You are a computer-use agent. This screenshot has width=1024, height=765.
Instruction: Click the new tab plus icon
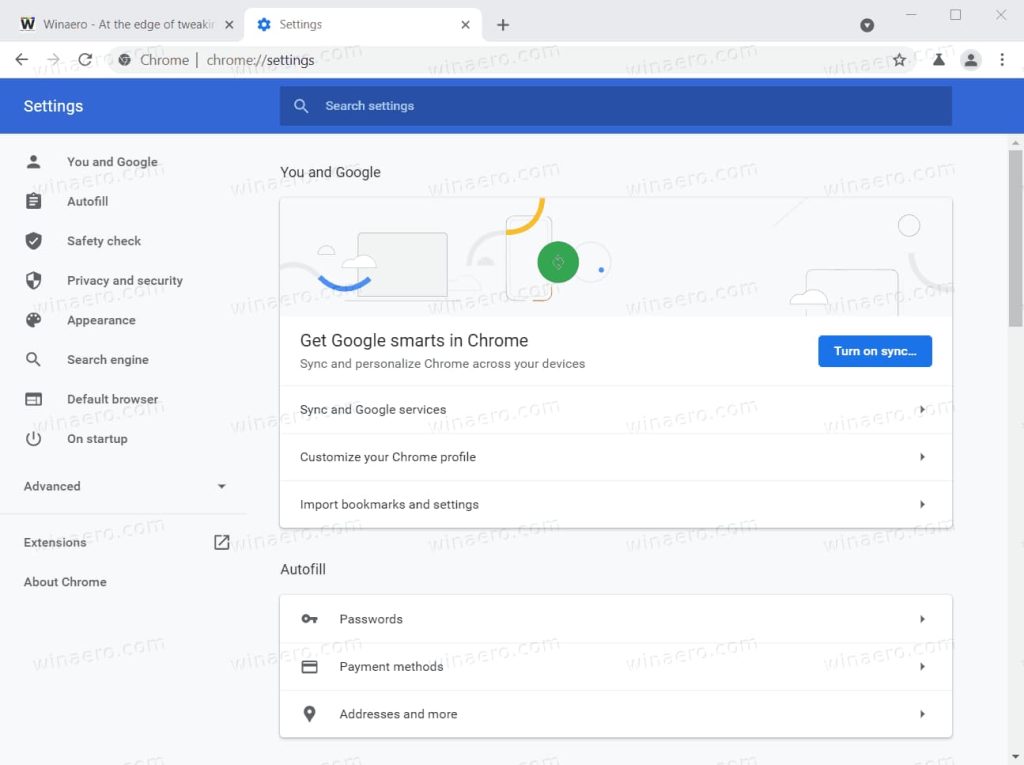(502, 25)
